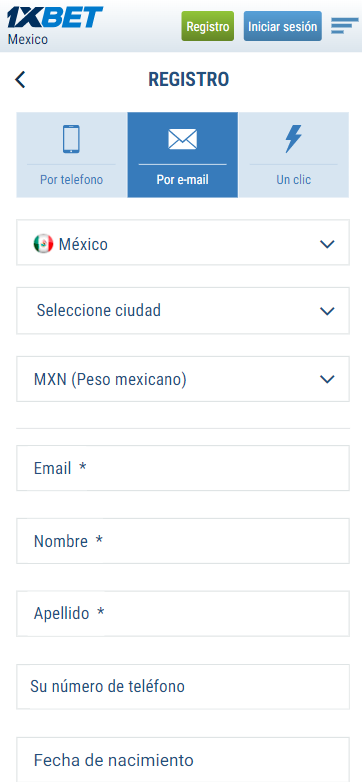Screen dimensions: 362x782
Task: Click the Su número de teléfono field
Action: (x=183, y=686)
